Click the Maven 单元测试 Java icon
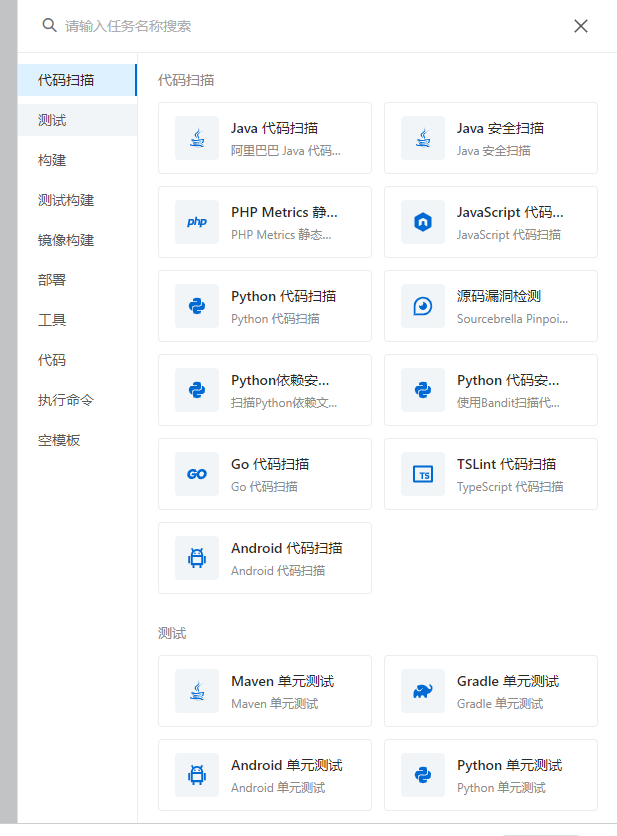 point(197,691)
